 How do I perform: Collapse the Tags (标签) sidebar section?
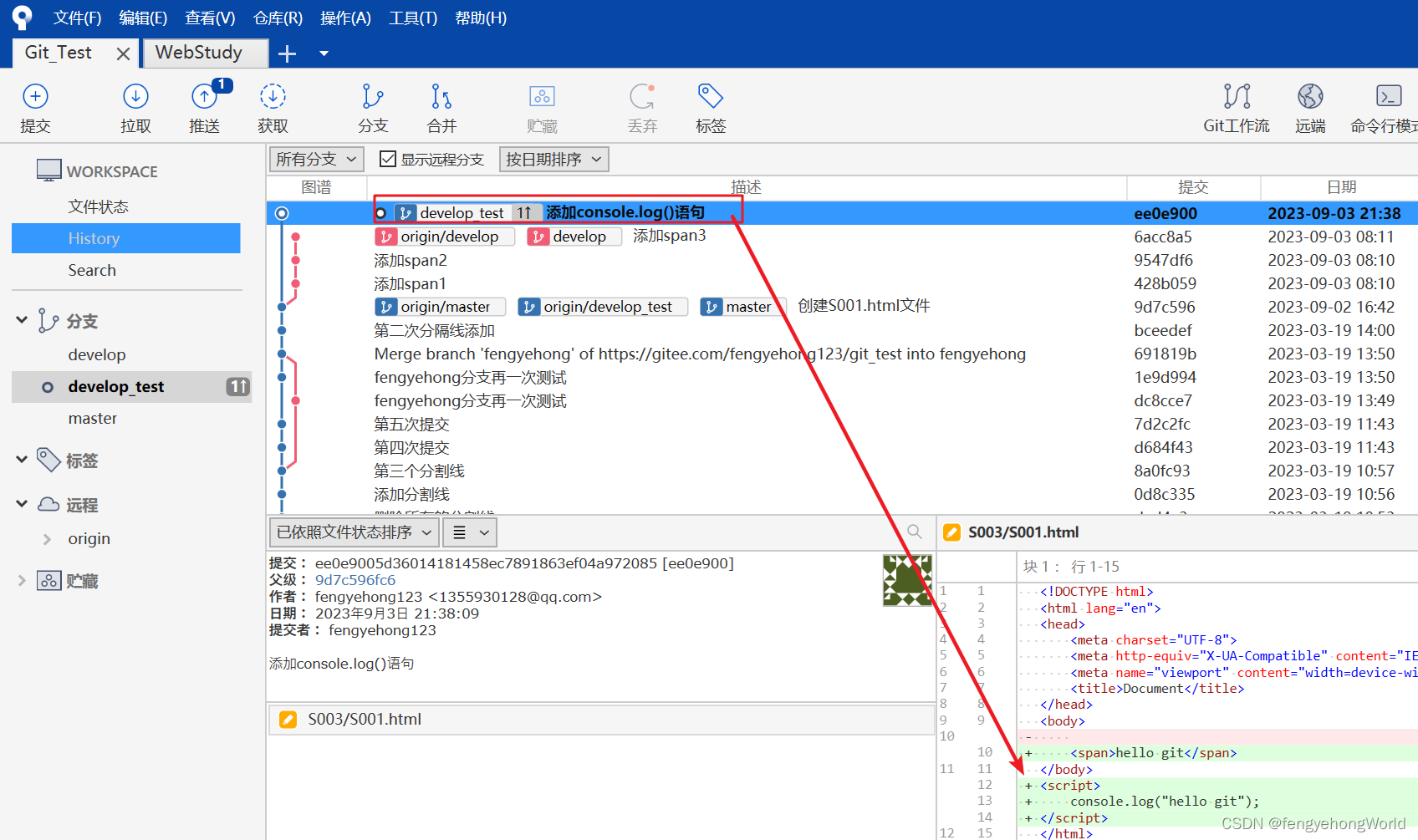pos(22,460)
